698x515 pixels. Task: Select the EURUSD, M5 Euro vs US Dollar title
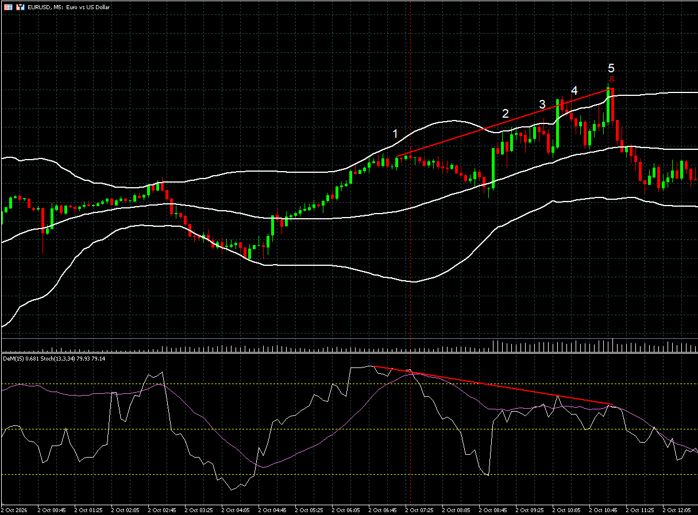click(x=68, y=7)
